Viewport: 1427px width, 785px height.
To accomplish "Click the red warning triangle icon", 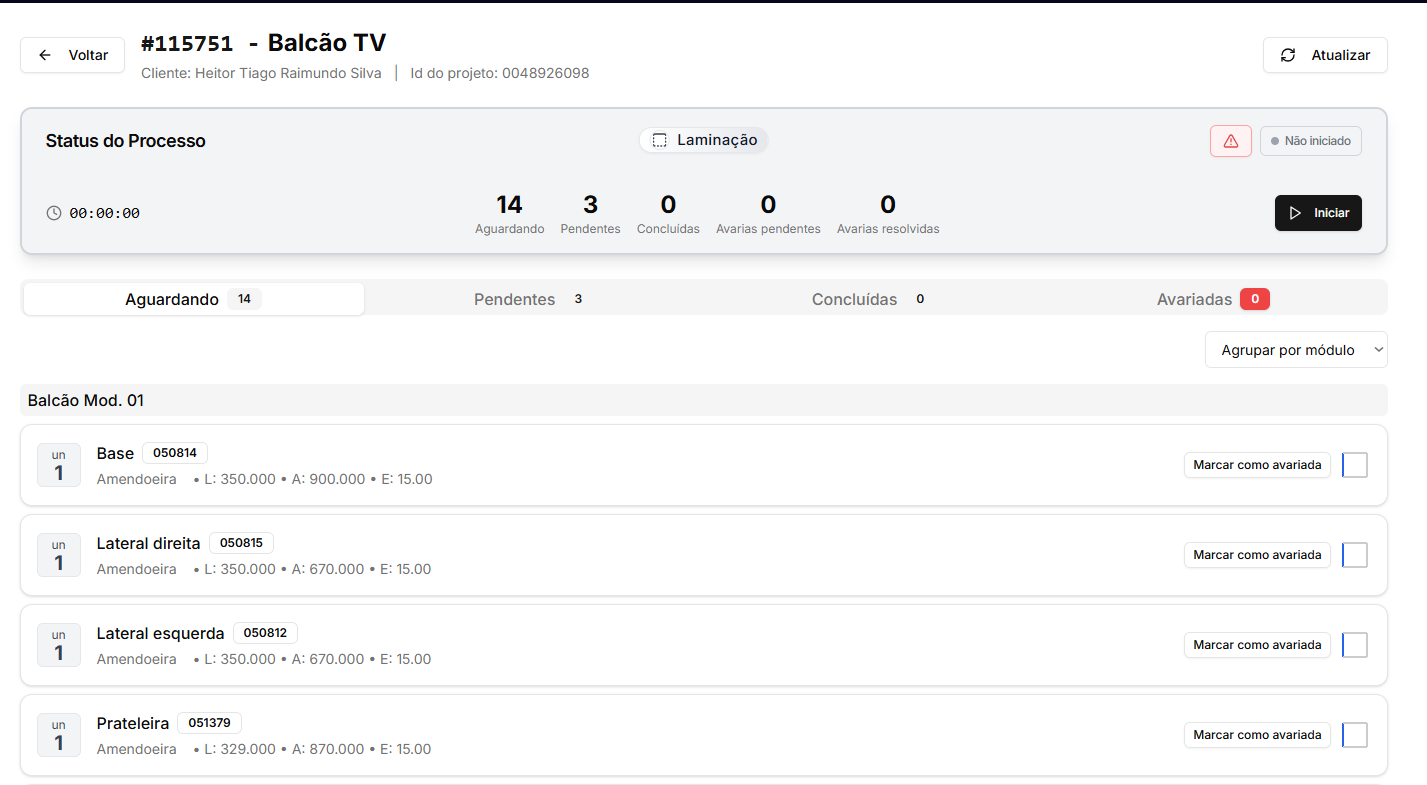I will (x=1230, y=141).
